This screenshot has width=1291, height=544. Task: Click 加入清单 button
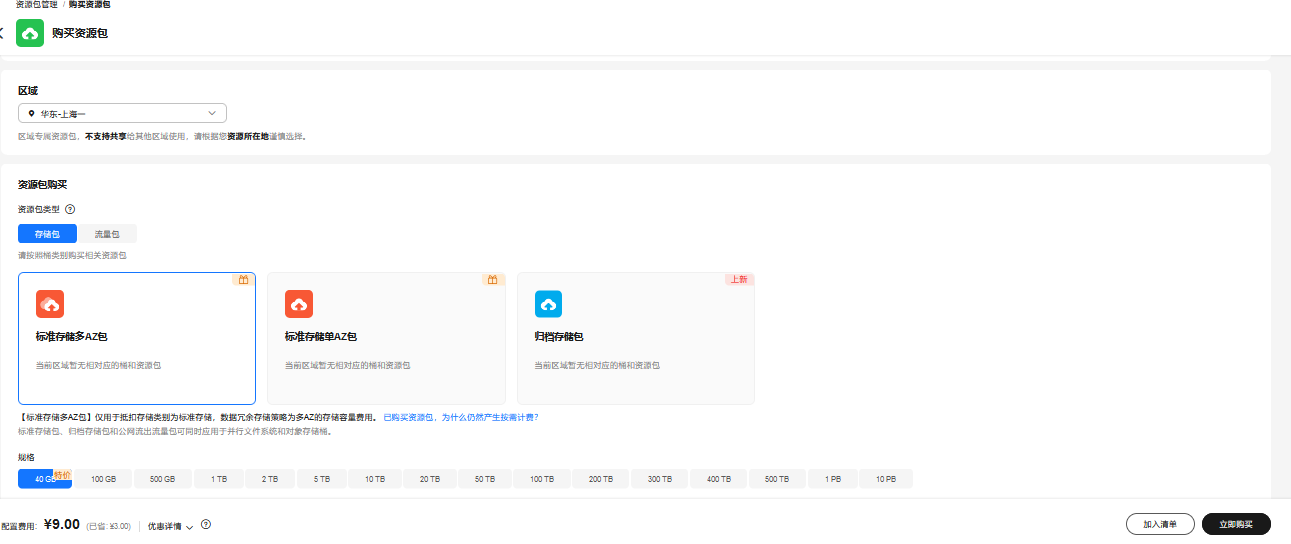pos(1160,524)
